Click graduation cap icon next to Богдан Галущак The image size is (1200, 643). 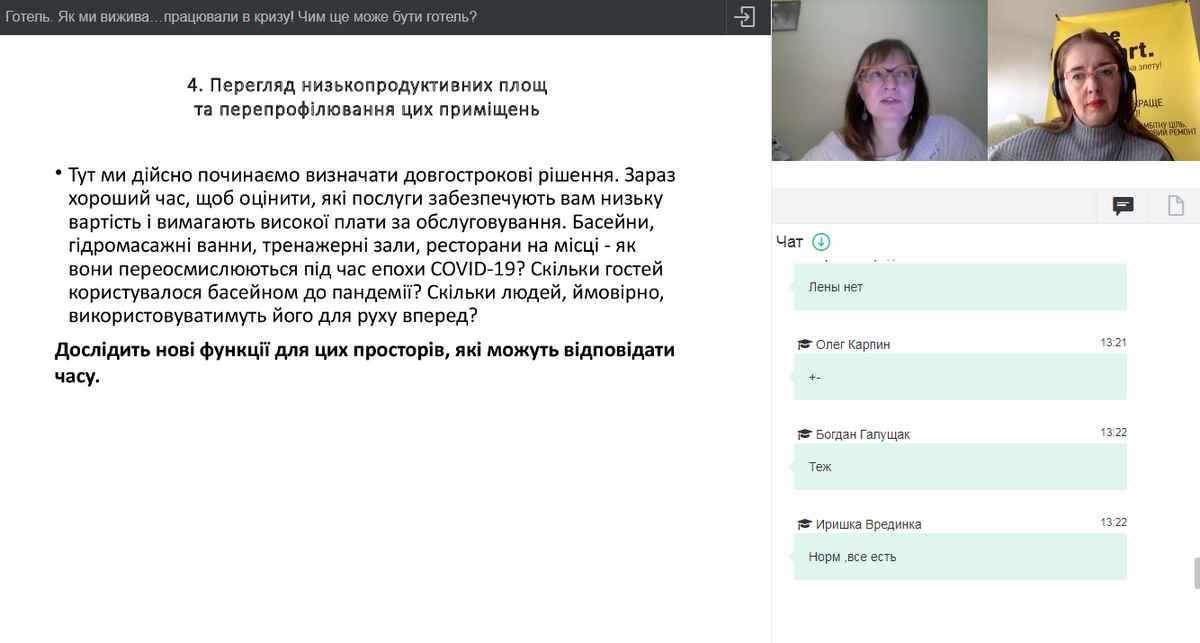[x=804, y=434]
